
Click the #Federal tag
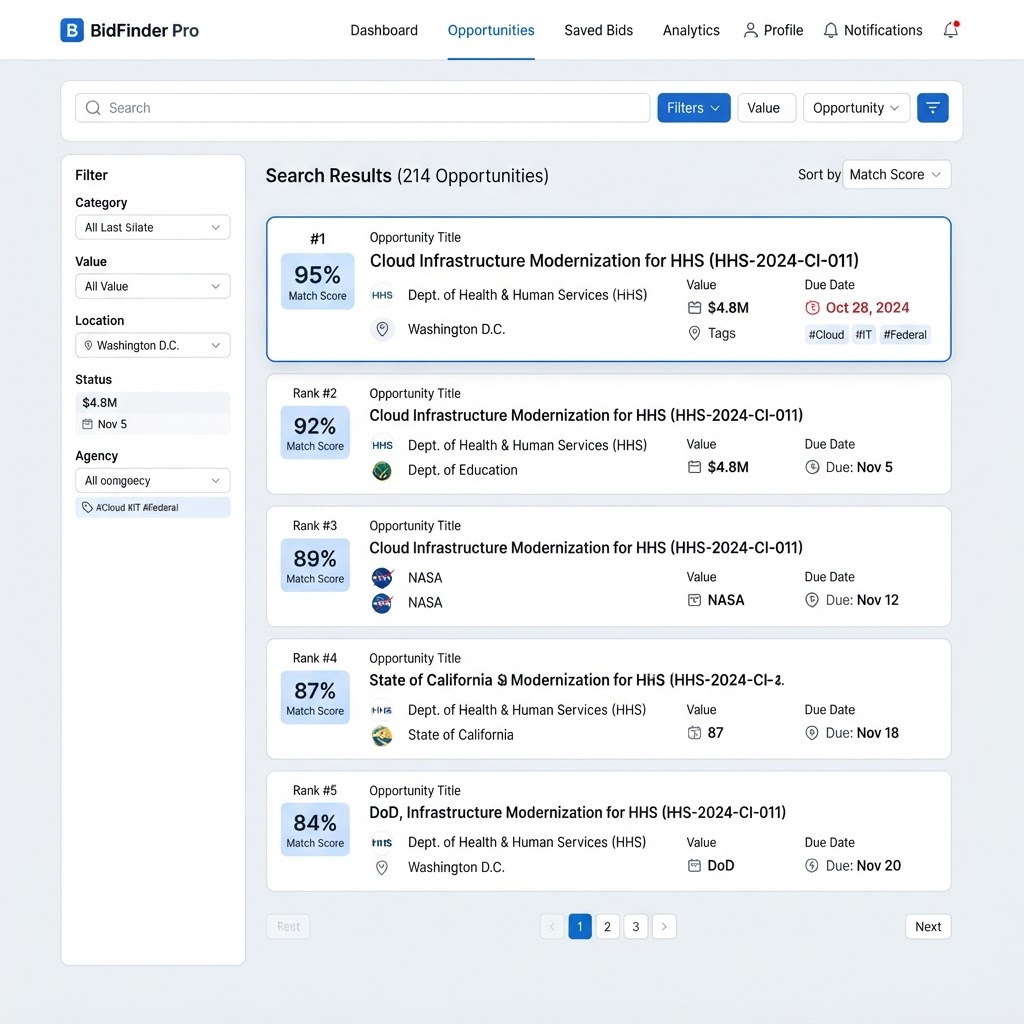coord(904,334)
